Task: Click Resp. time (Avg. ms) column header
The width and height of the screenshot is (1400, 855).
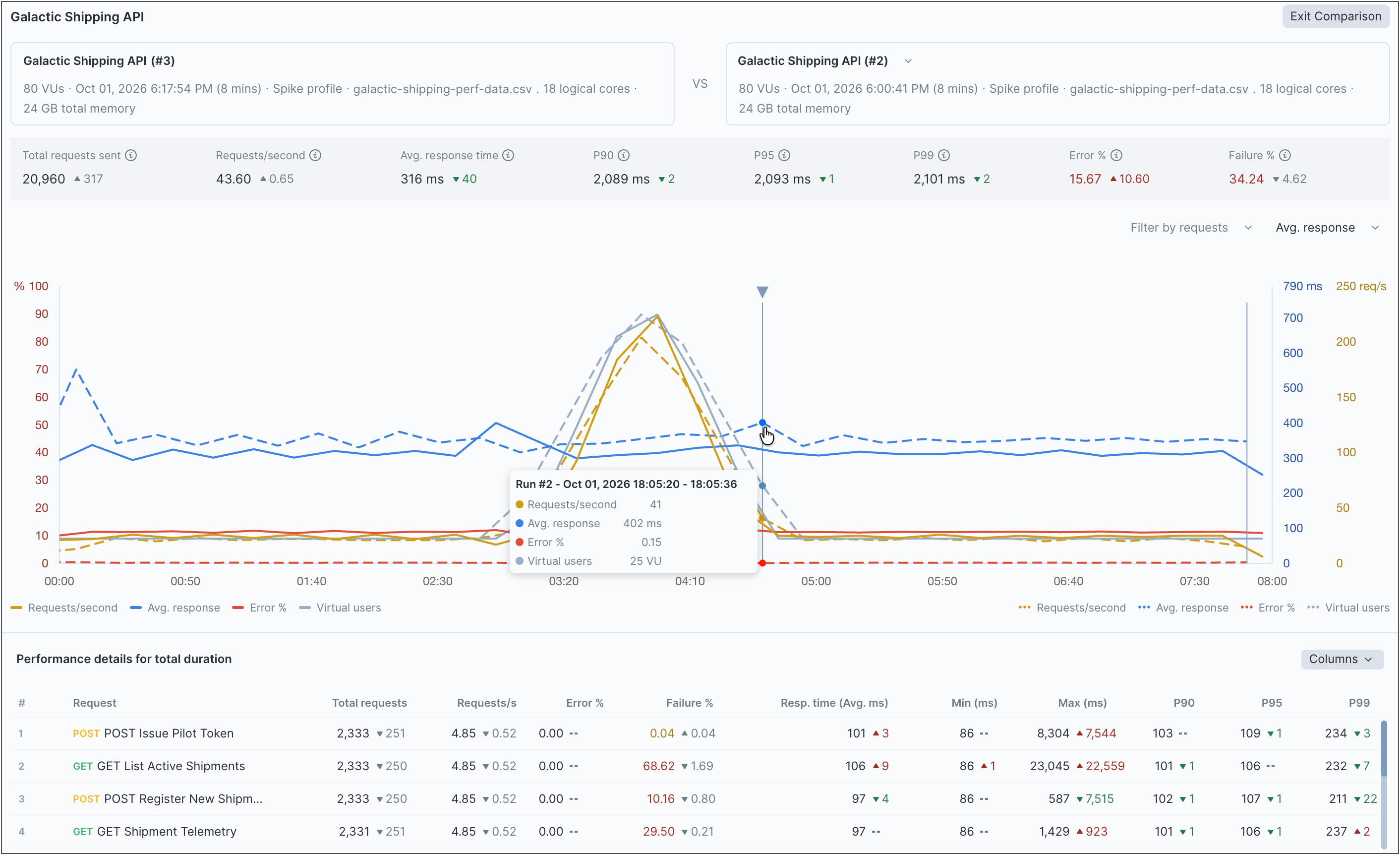Action: coord(834,703)
